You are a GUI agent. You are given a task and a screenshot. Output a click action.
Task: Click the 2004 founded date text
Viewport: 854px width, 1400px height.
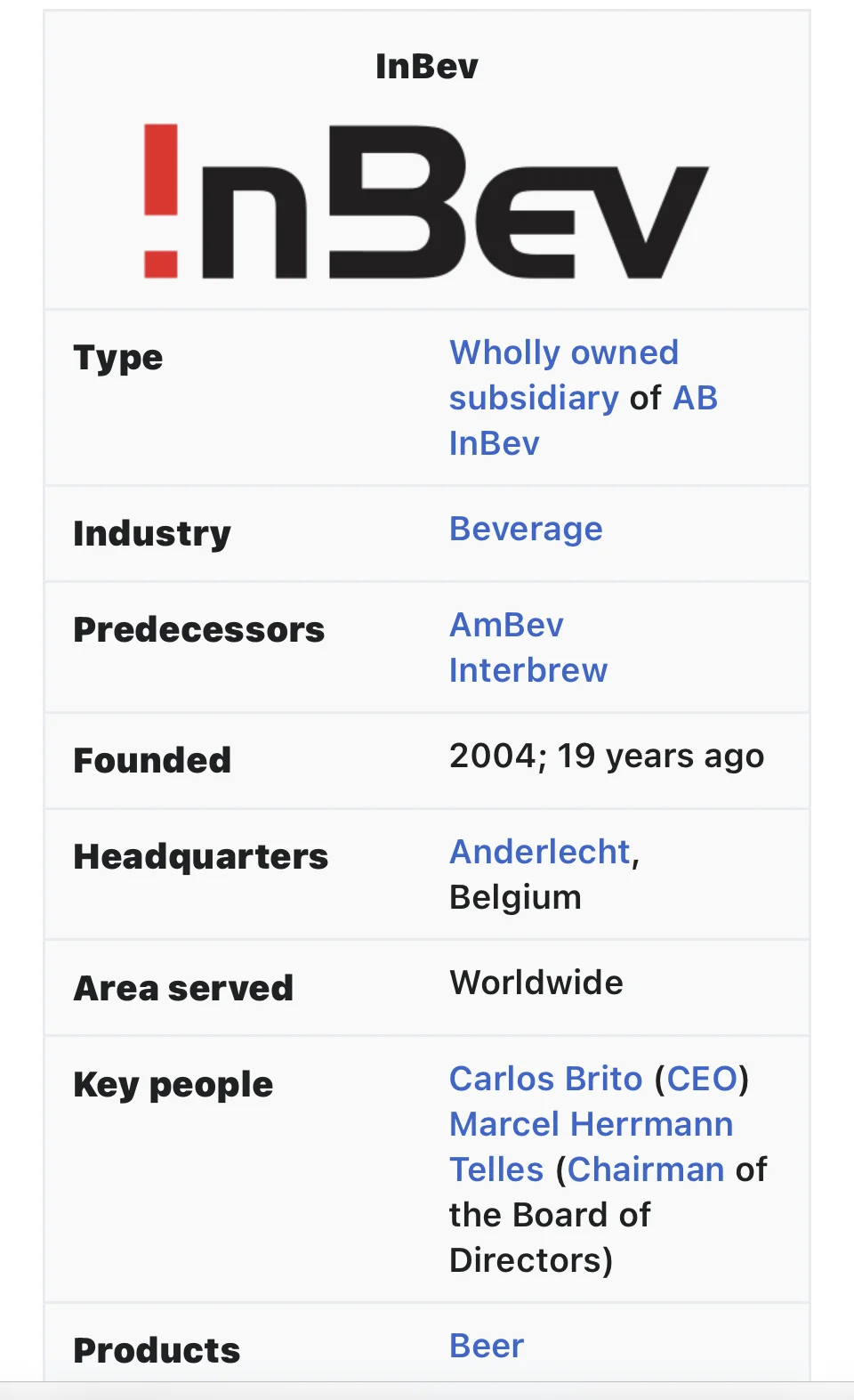[496, 757]
